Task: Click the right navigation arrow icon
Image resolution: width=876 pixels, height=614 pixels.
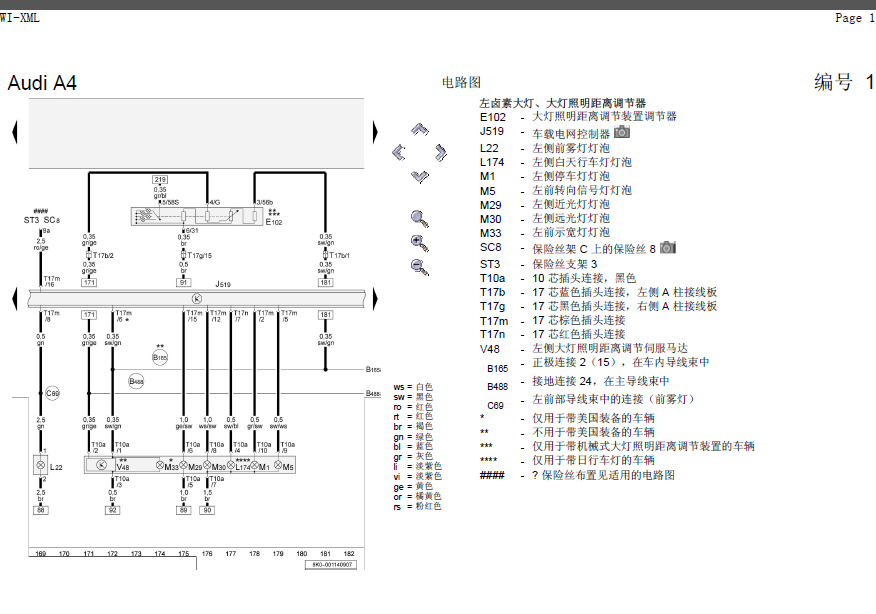Action: tap(441, 153)
